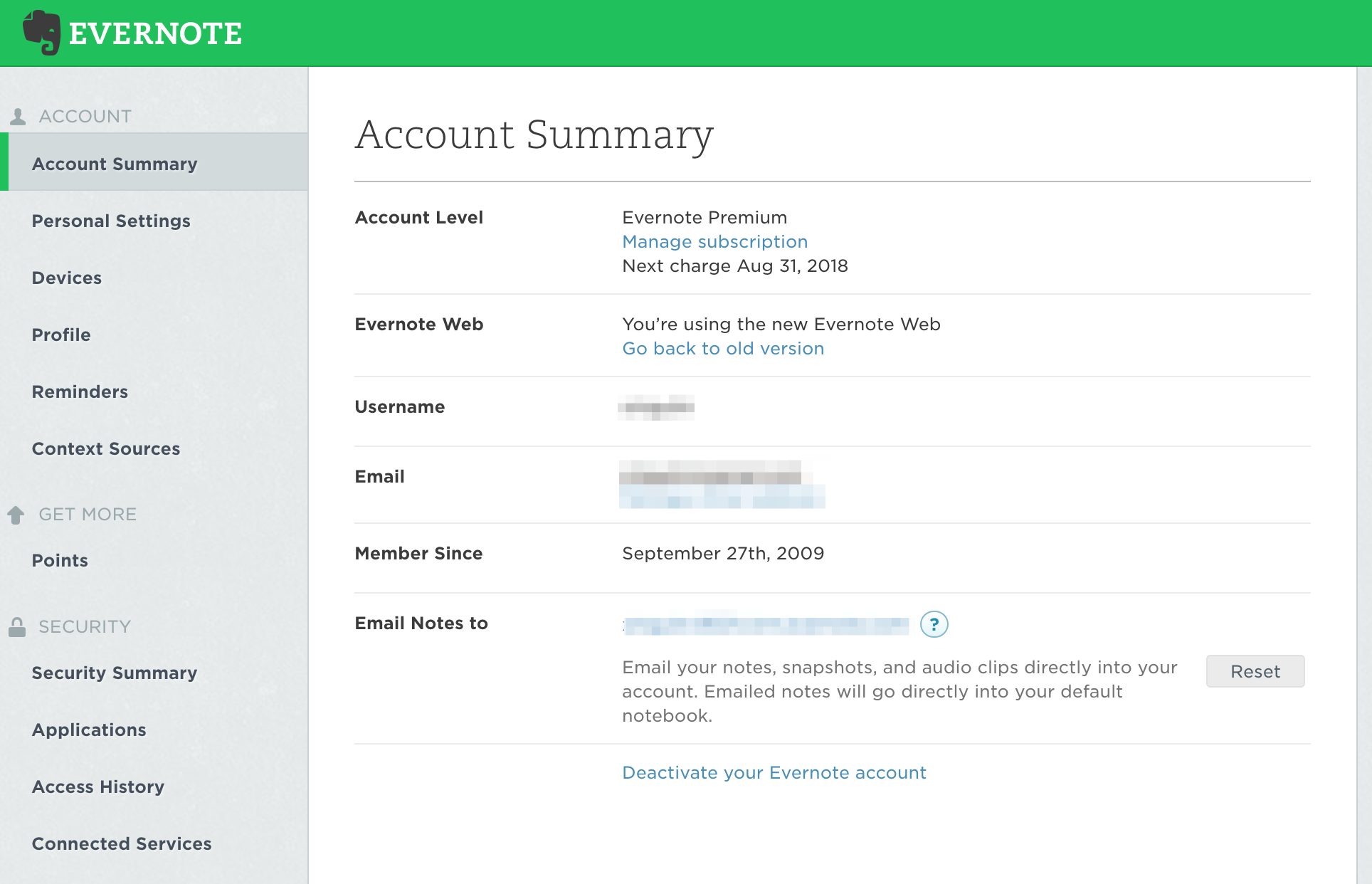Select Account Summary in the sidebar

(x=154, y=162)
